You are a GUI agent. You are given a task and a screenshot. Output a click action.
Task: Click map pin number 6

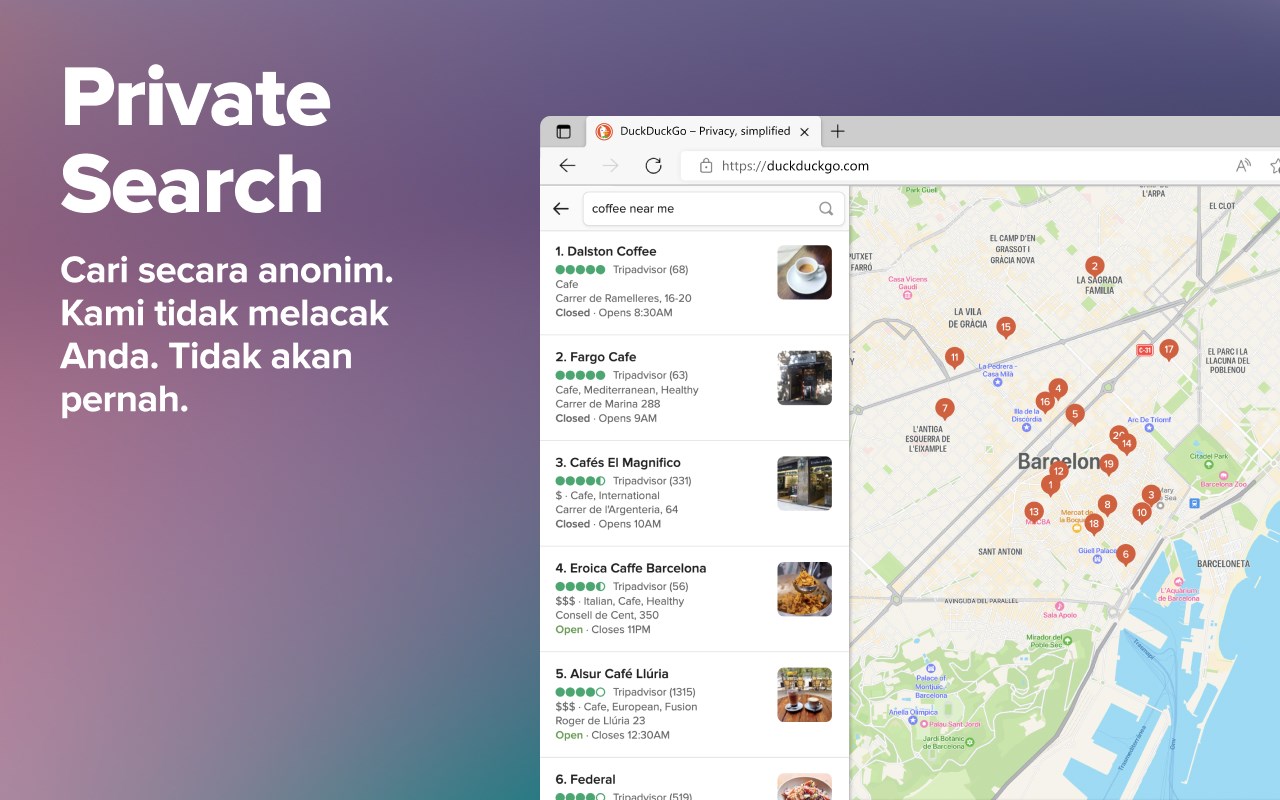[x=1125, y=555]
